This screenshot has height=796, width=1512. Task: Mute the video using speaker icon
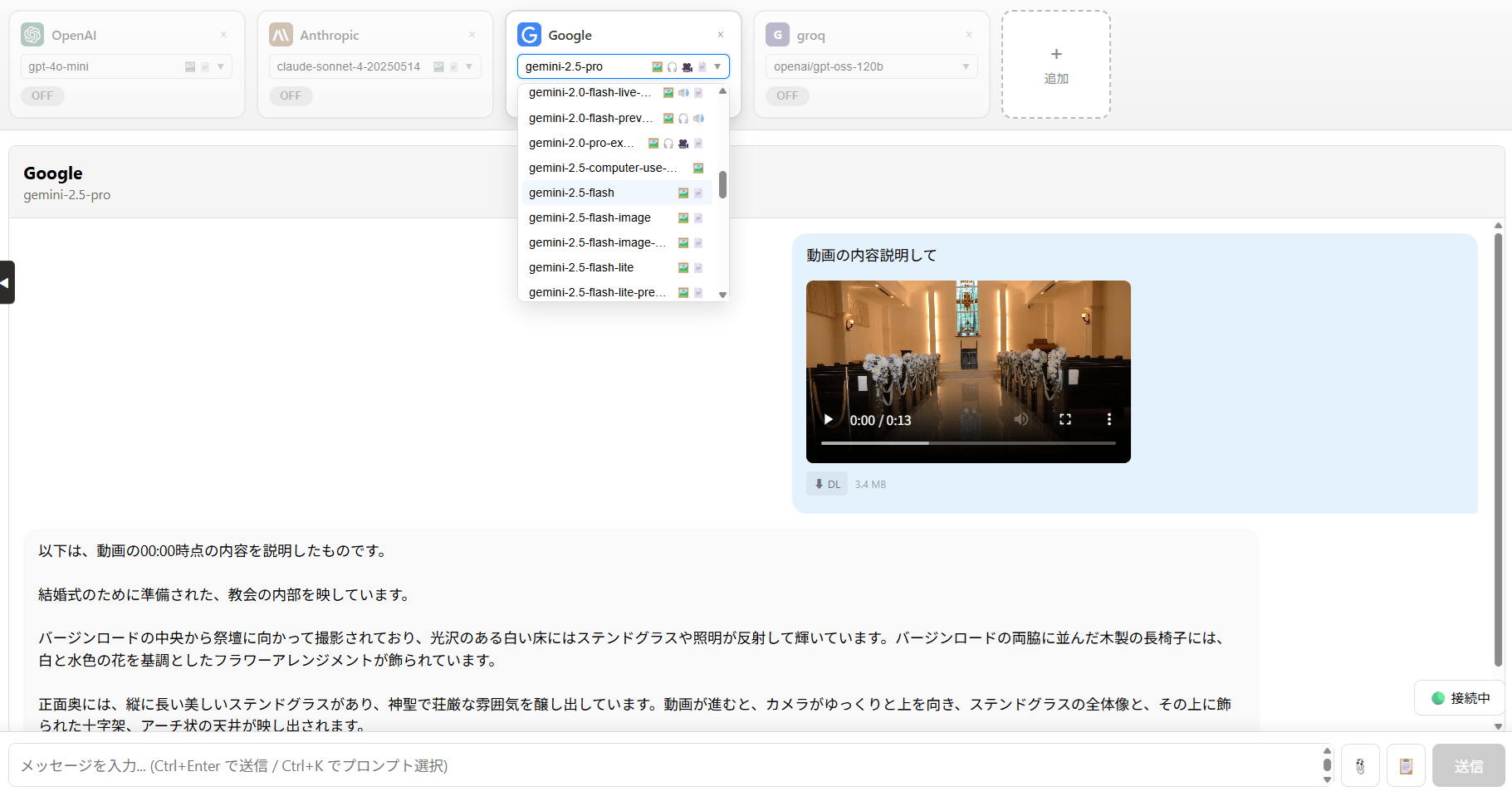[x=1020, y=420]
